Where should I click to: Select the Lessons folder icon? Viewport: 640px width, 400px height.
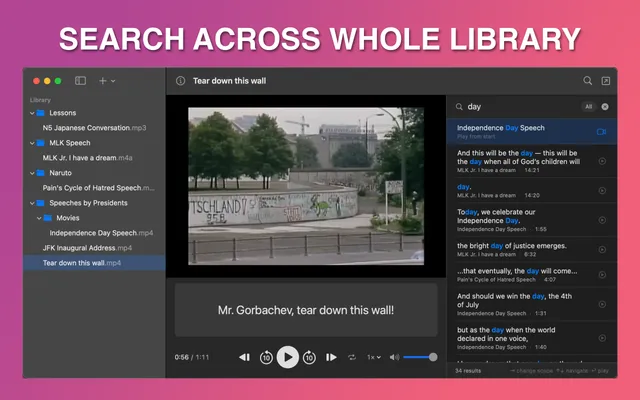[x=40, y=113]
